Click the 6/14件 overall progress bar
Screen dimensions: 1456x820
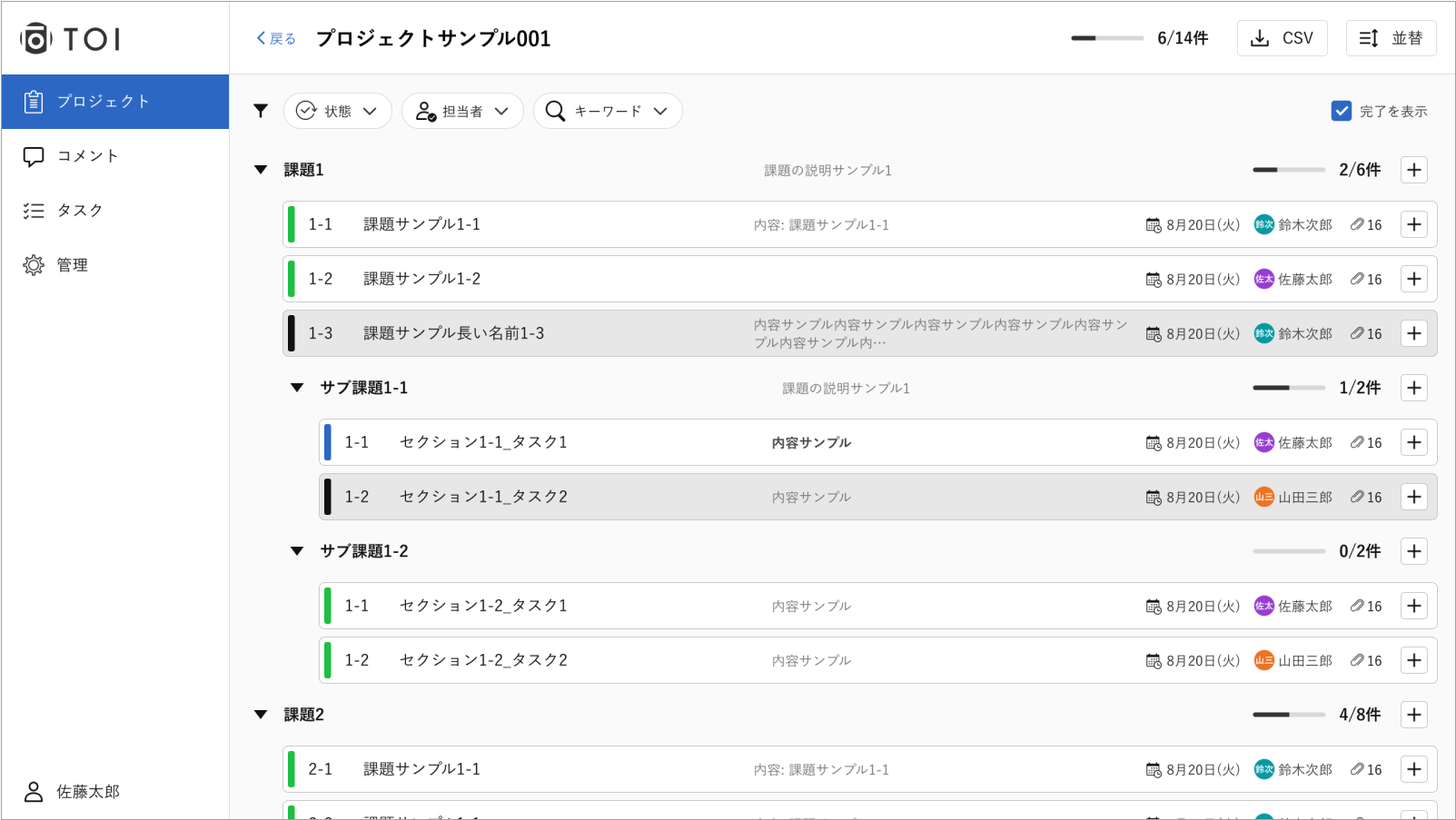point(1106,38)
